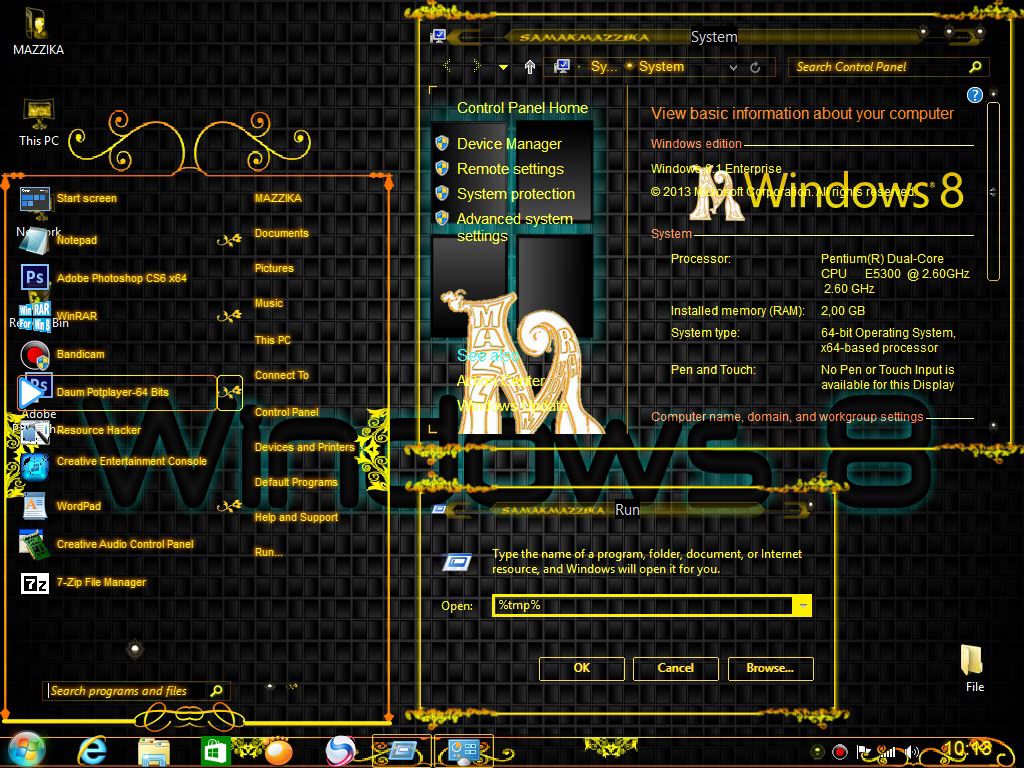Open Music from start menu

click(269, 304)
